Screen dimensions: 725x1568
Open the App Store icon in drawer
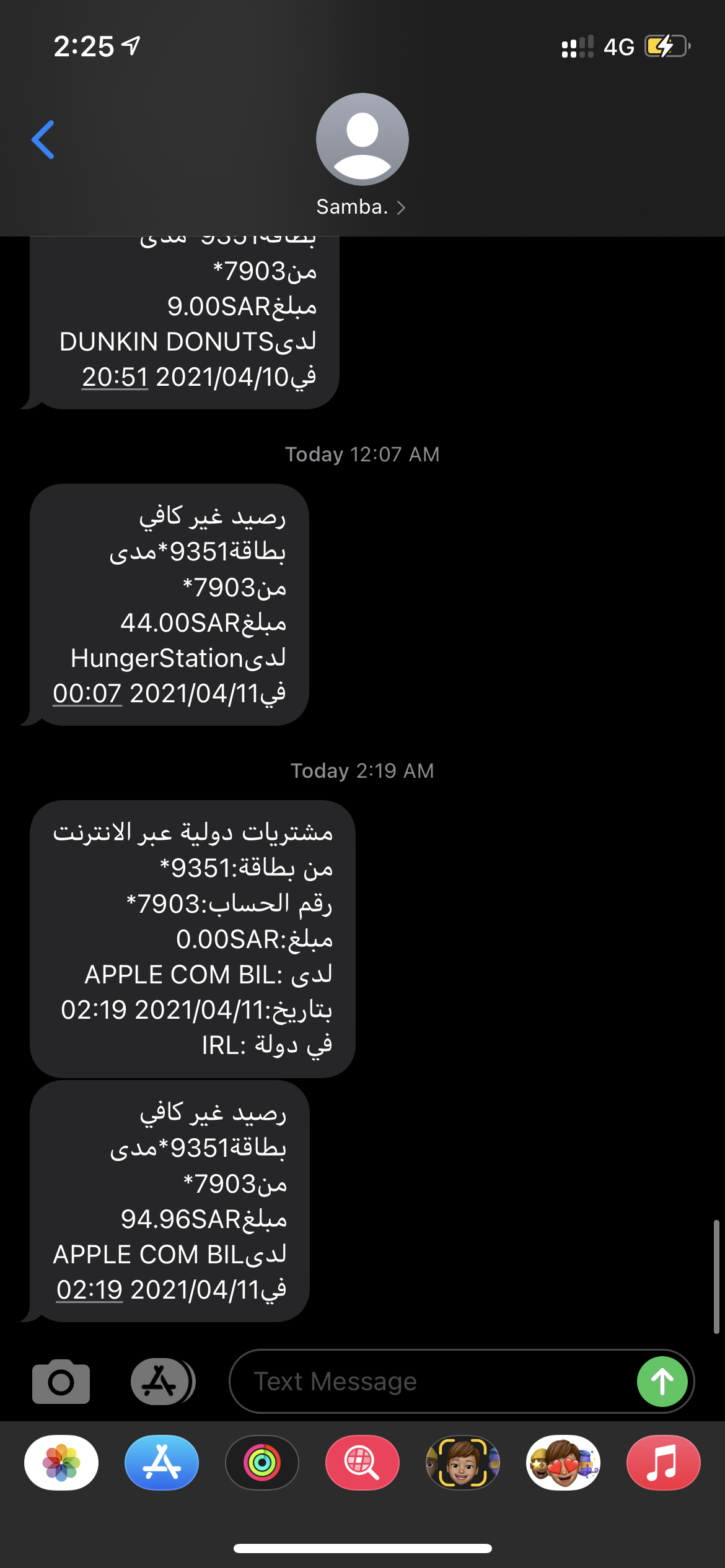click(162, 1463)
